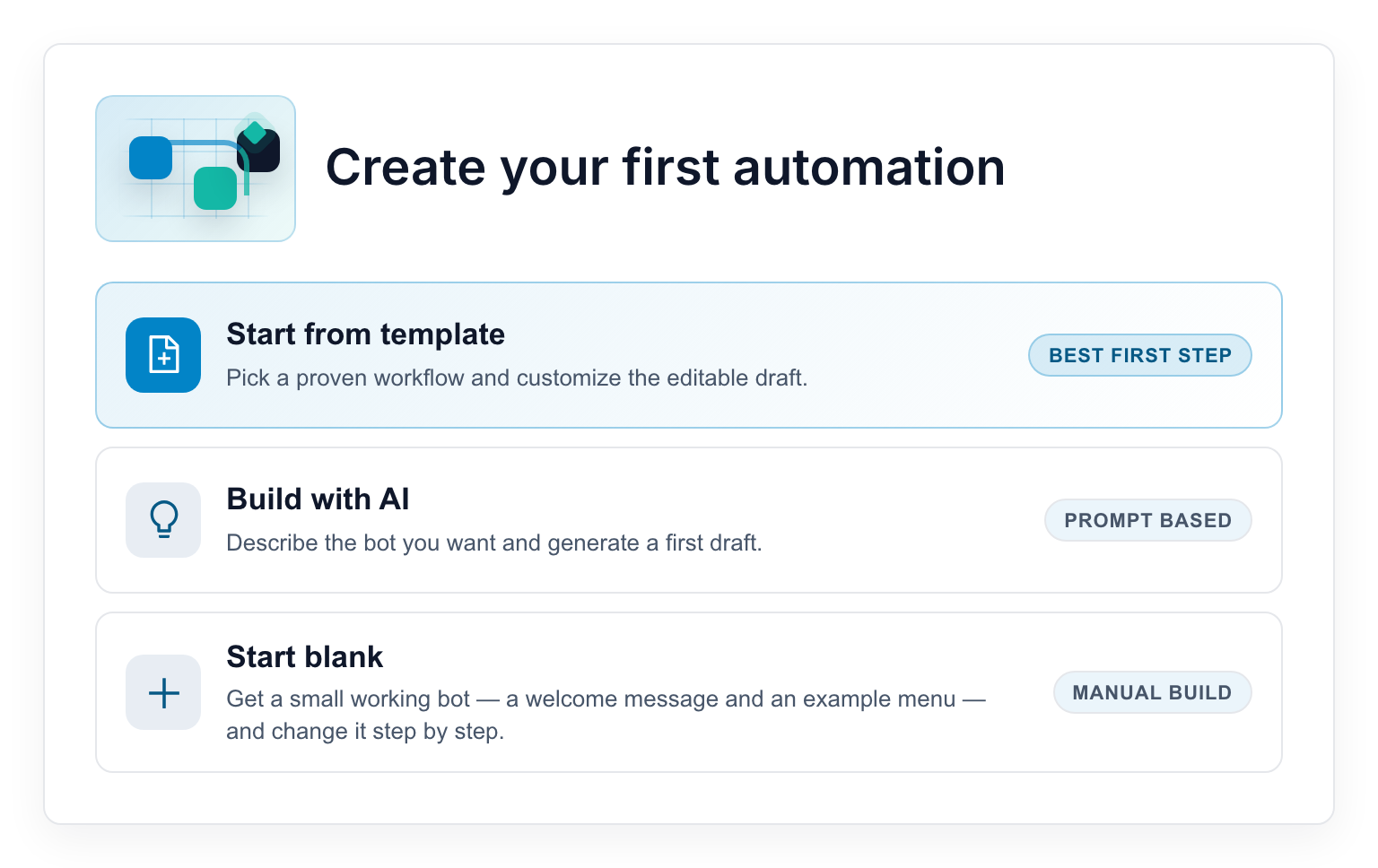Click the plus icon for Start blank
1378x868 pixels.
[x=163, y=692]
